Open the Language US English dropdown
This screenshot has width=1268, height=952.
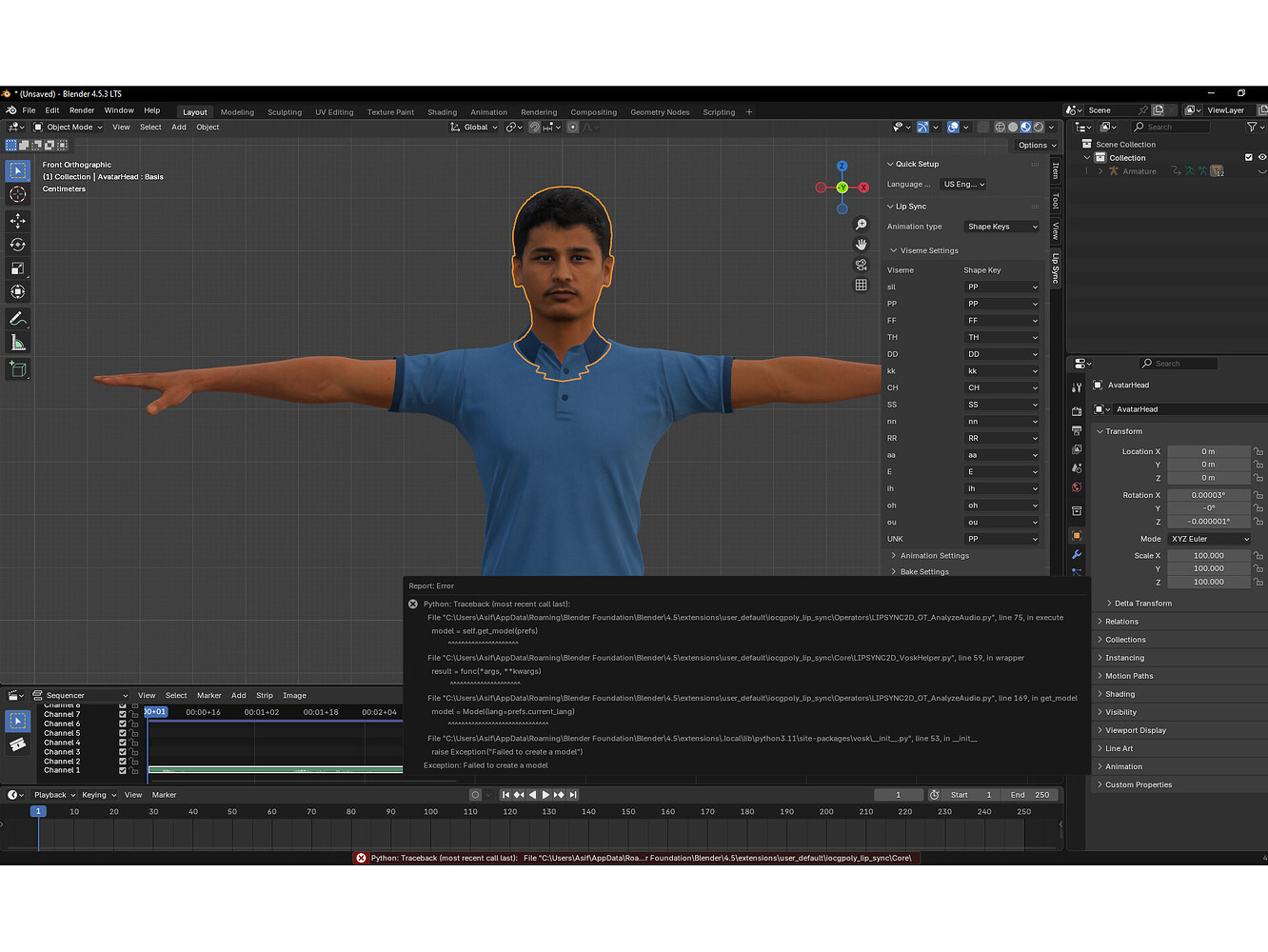point(963,185)
